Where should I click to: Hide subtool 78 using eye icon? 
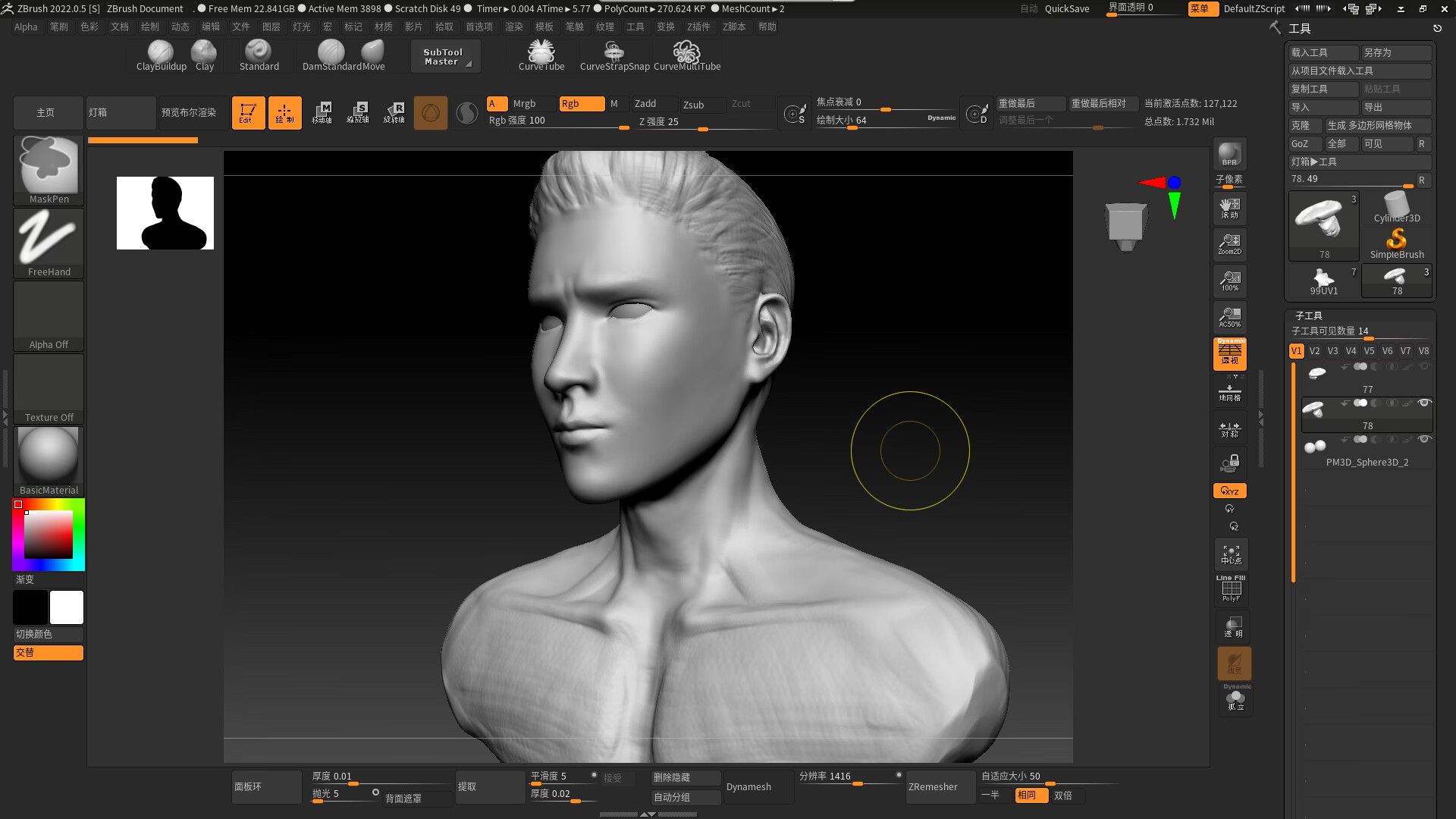coord(1424,403)
